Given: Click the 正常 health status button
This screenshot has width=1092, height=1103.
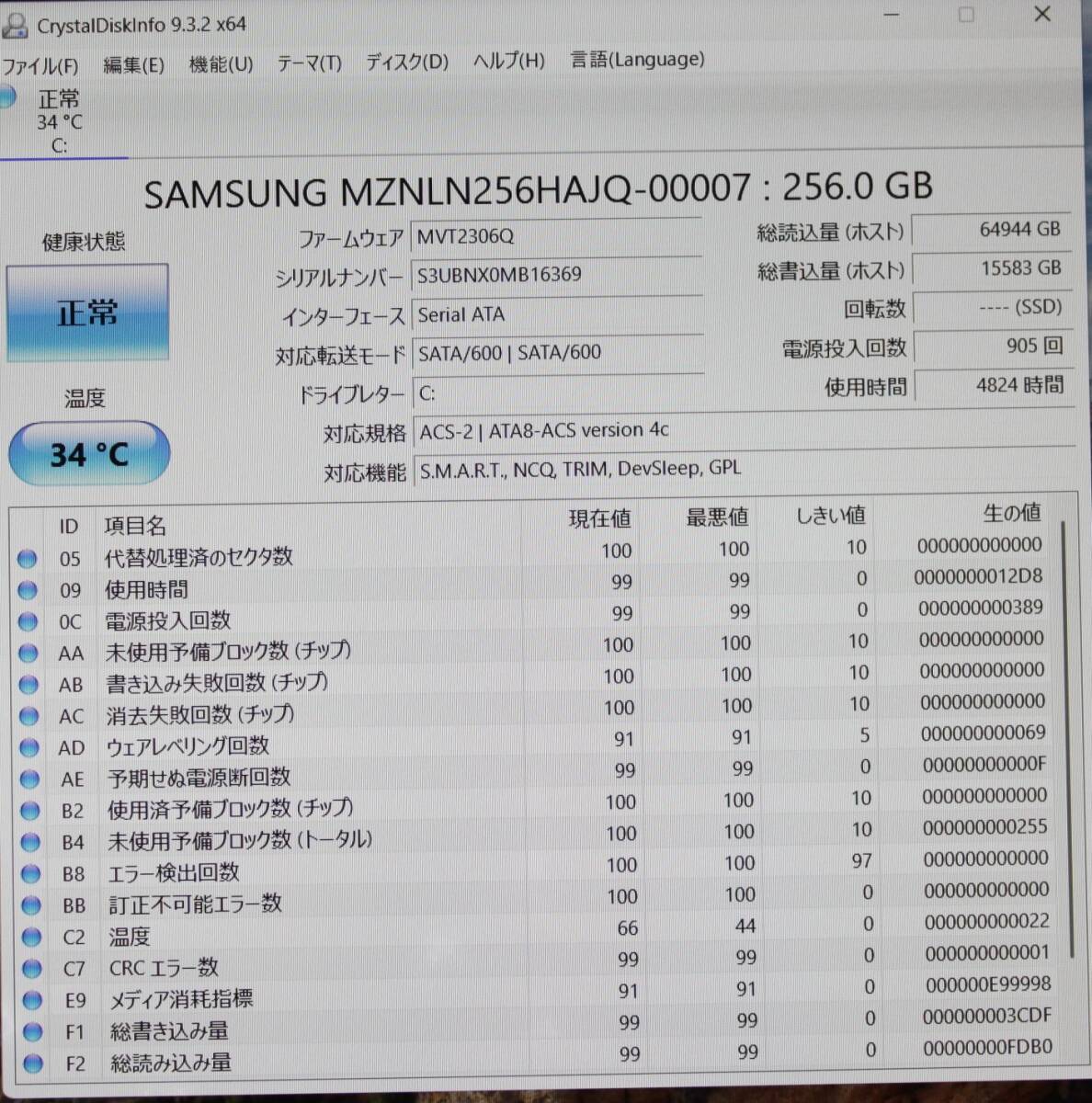Looking at the screenshot, I should coord(88,313).
